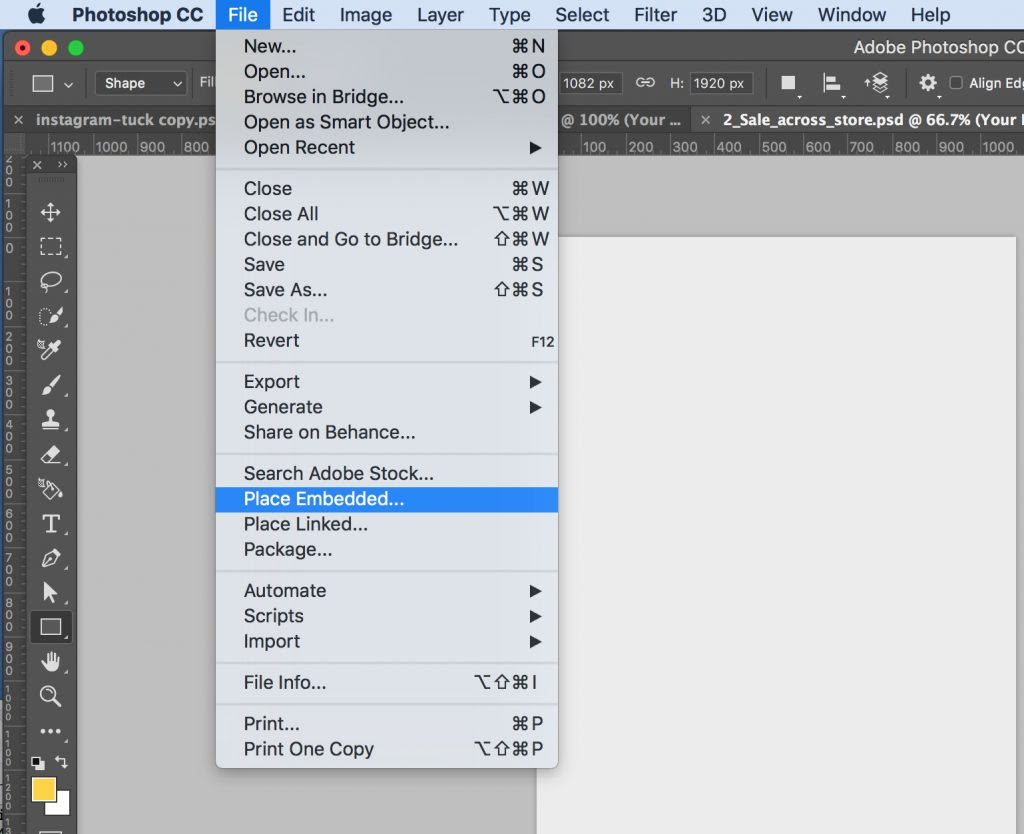
Task: Select the Path Selection tool
Action: pos(50,592)
